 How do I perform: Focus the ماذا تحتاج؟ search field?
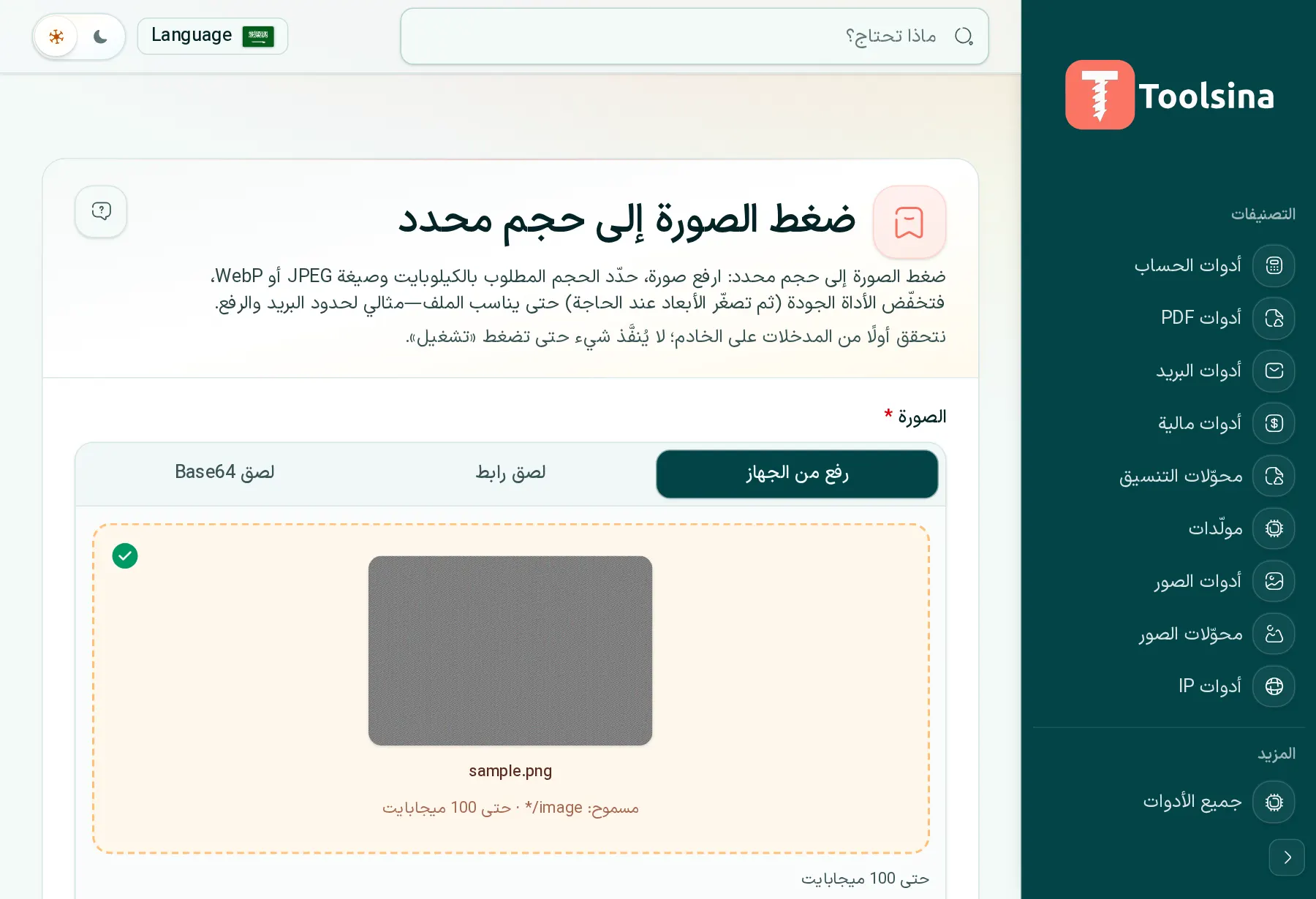click(x=695, y=36)
